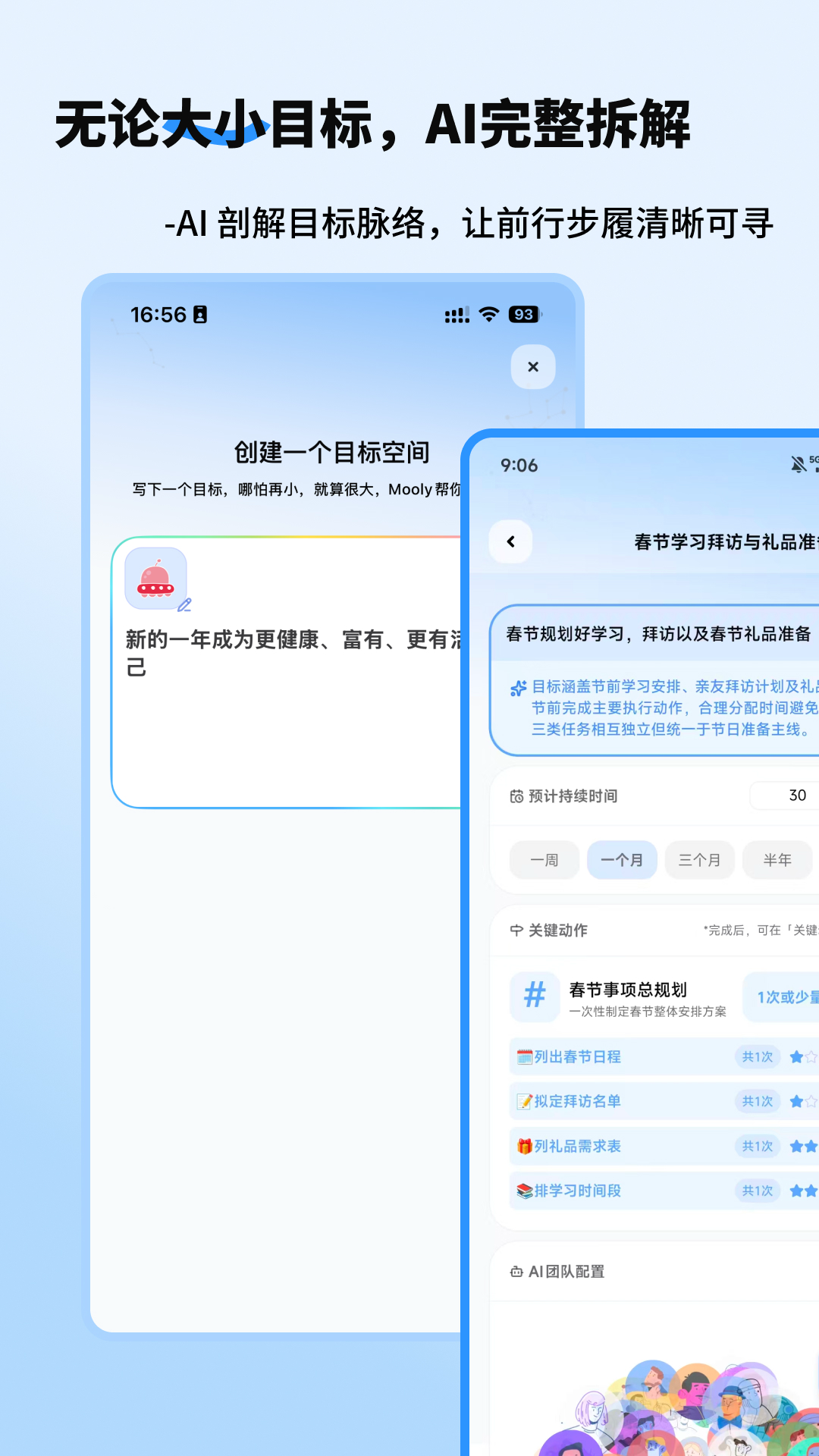The height and width of the screenshot is (1456, 819).
Task: Tap the robot icon beside AI团队配置
Action: 516,1272
